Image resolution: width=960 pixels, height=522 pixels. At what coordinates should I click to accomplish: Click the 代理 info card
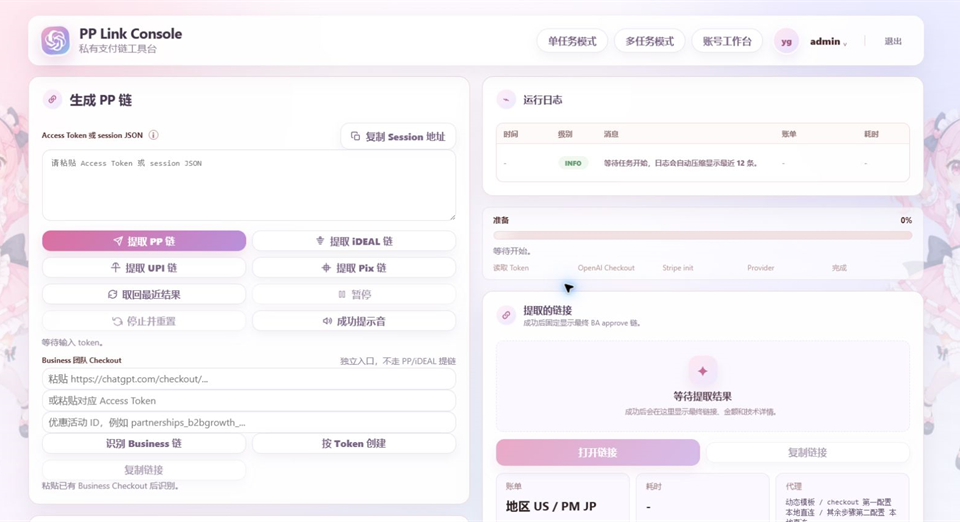(x=842, y=498)
